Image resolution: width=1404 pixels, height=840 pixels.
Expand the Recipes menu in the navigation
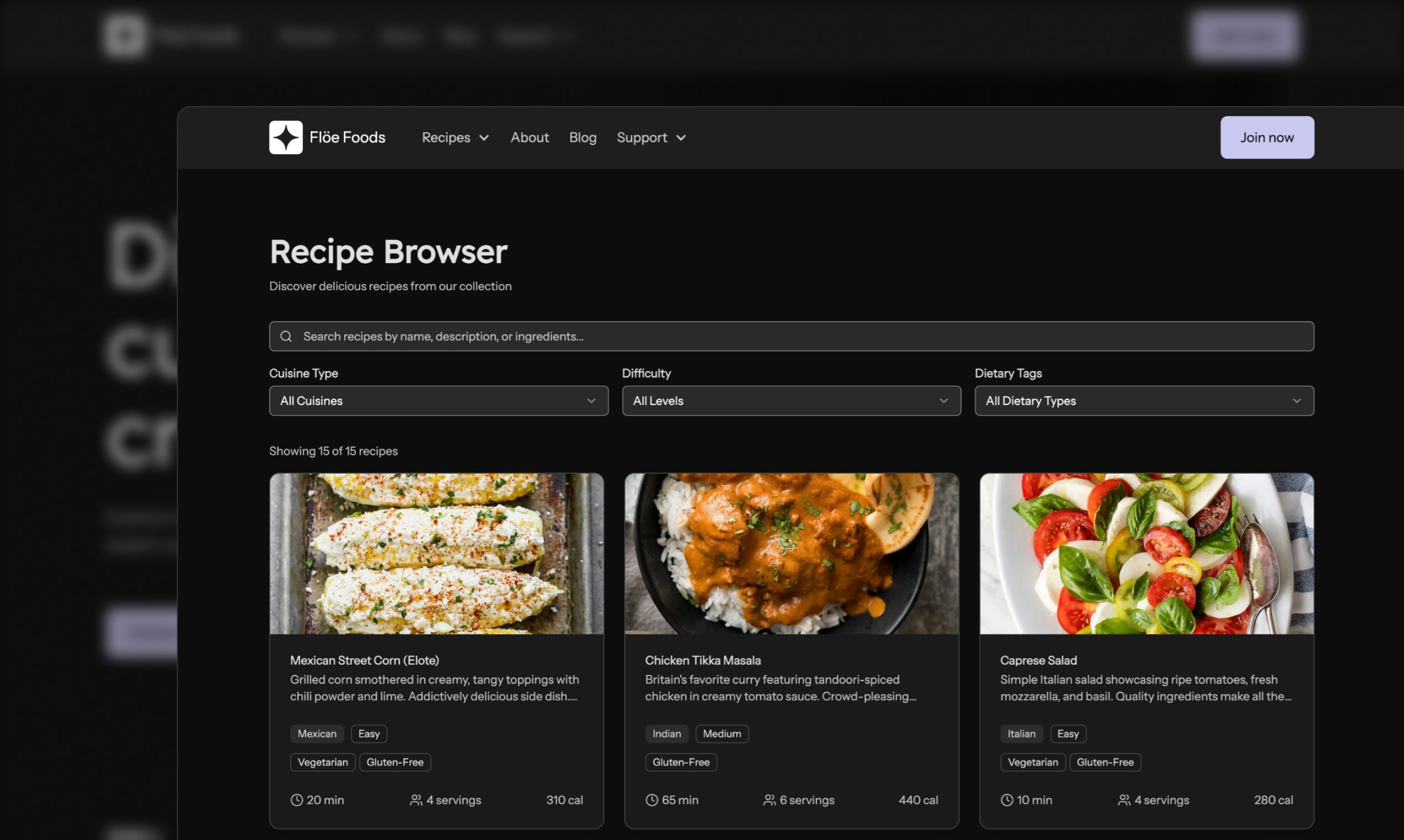pos(454,137)
